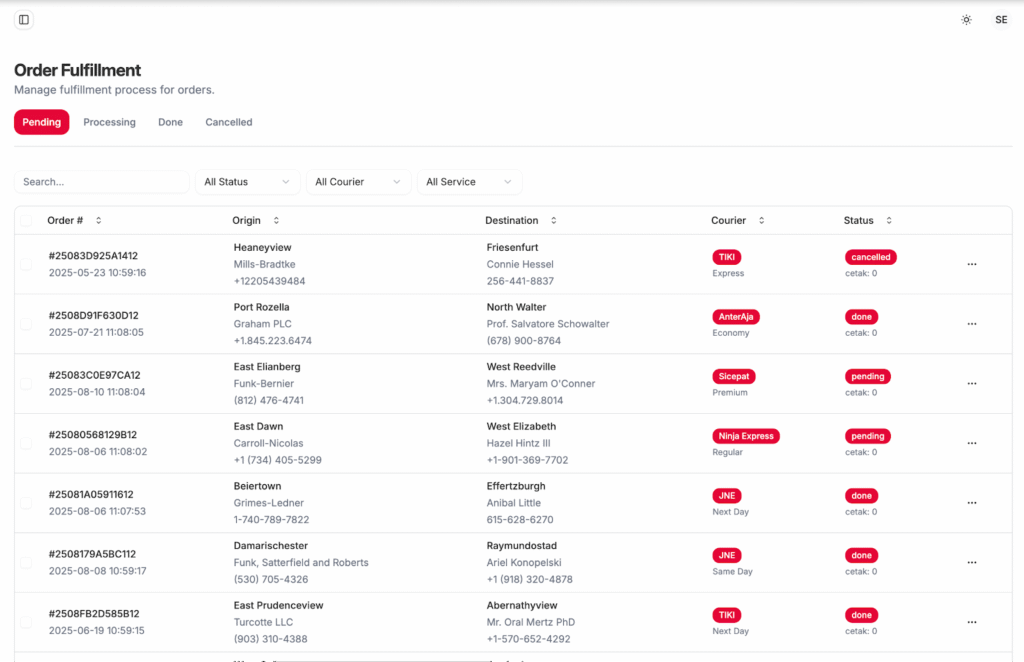1024x662 pixels.
Task: Expand the All Service dropdown
Action: click(469, 182)
